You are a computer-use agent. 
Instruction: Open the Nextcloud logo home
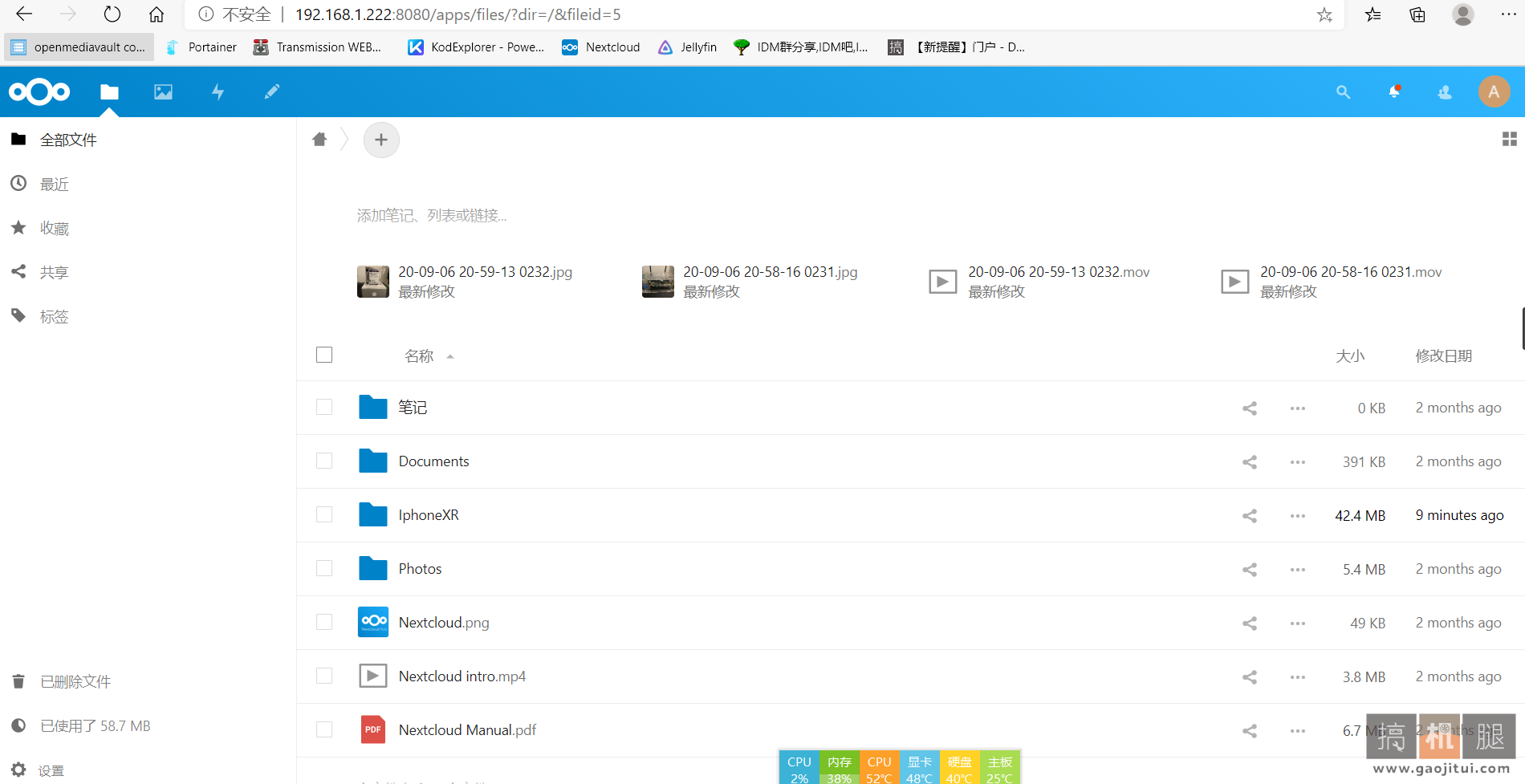[39, 92]
